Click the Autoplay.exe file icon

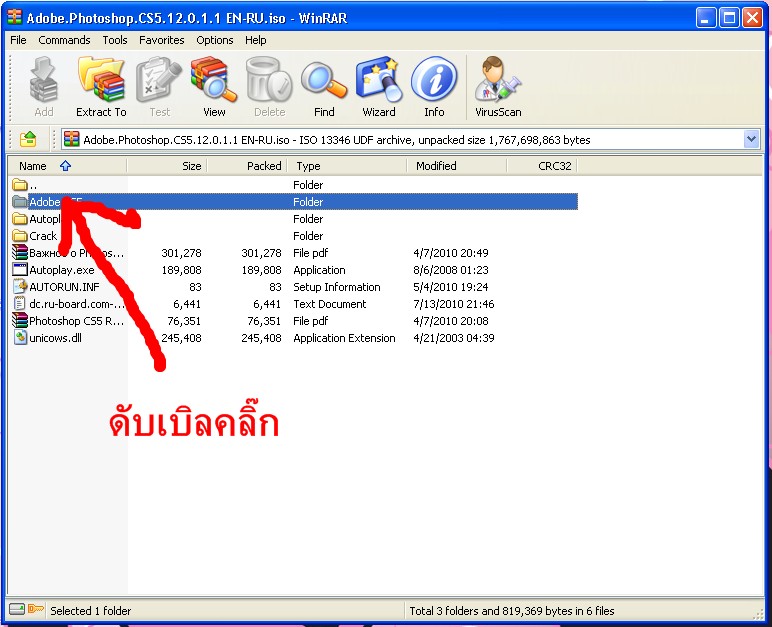(x=20, y=269)
